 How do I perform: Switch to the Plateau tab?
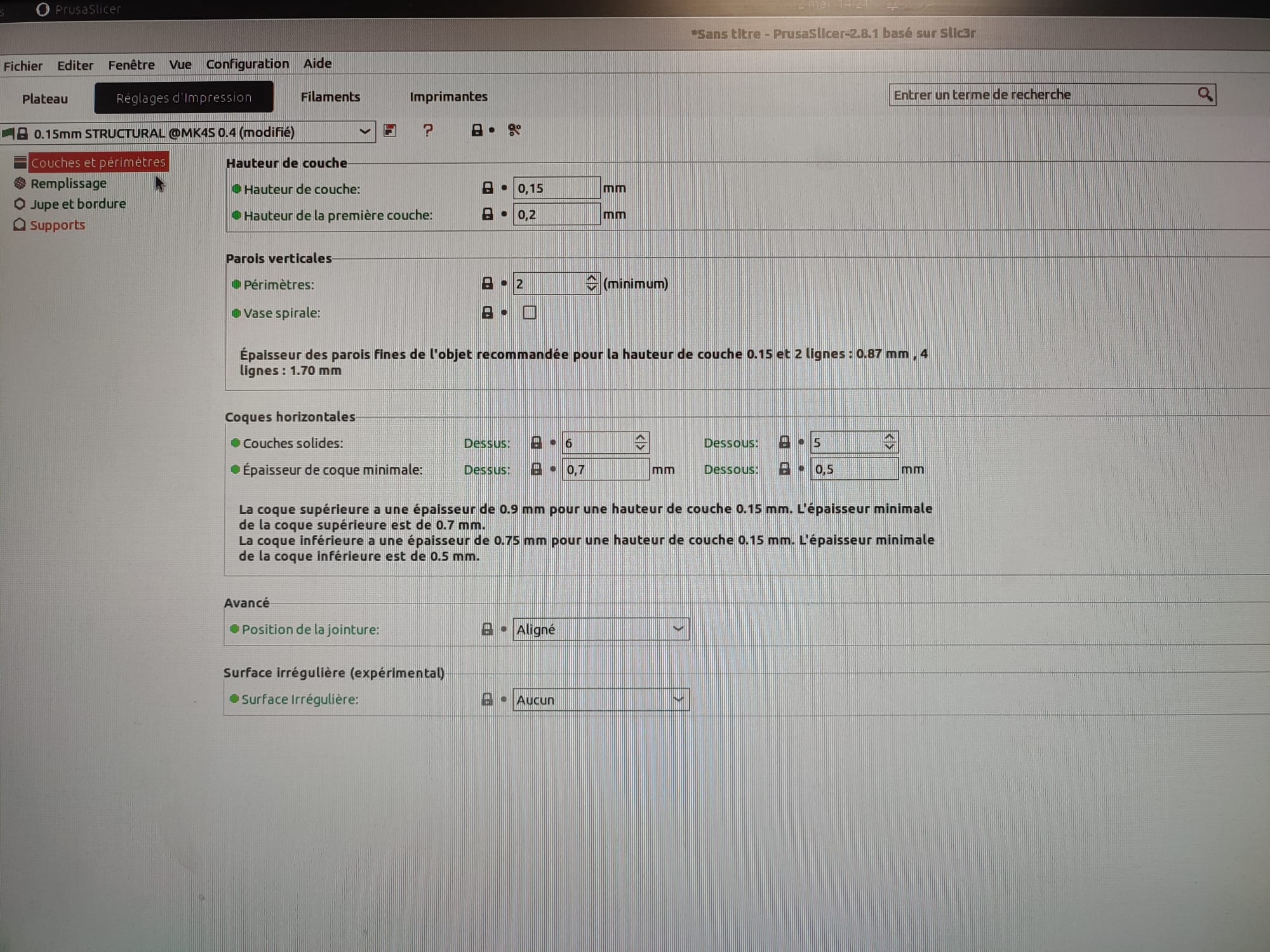(x=45, y=99)
